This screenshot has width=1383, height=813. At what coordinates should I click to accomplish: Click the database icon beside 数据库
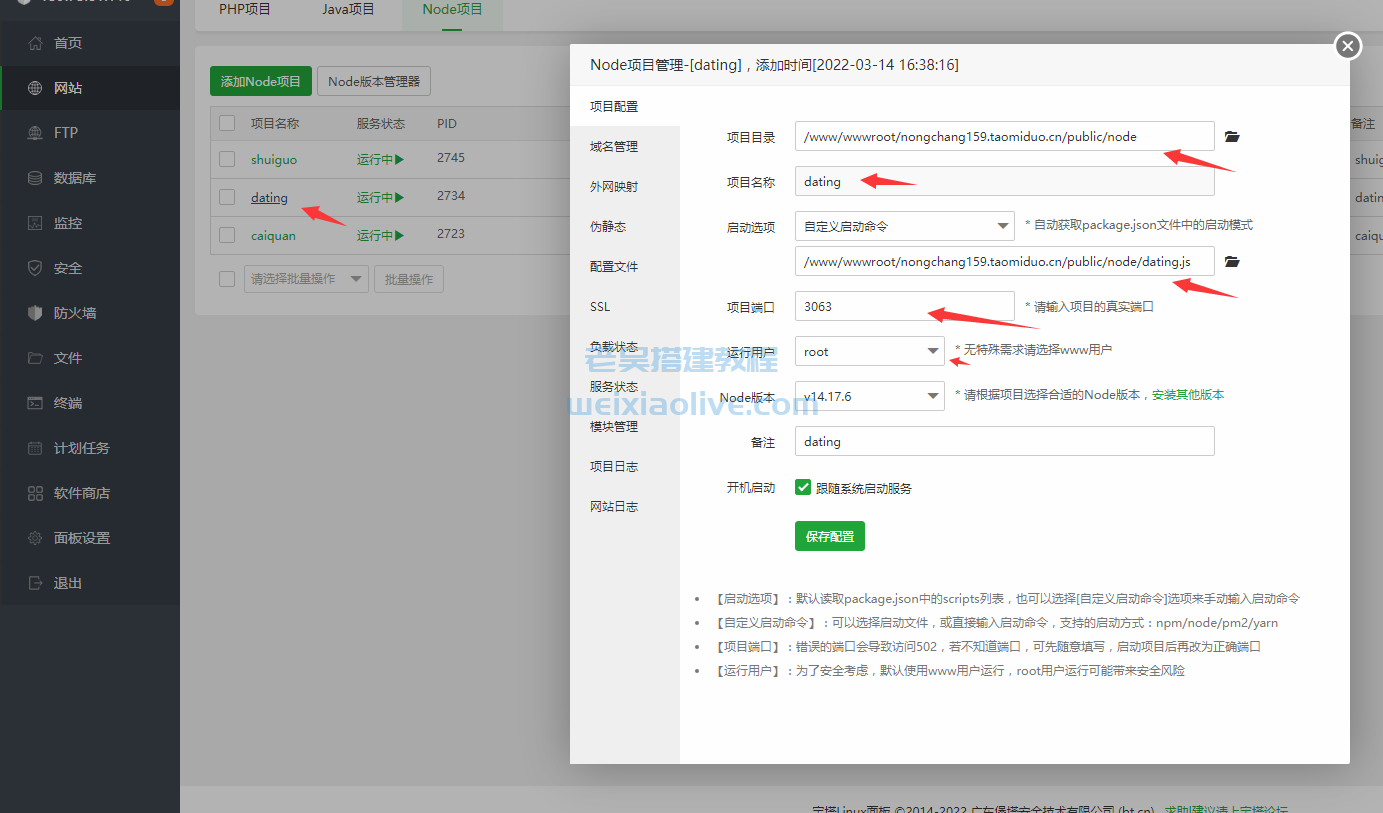point(35,178)
